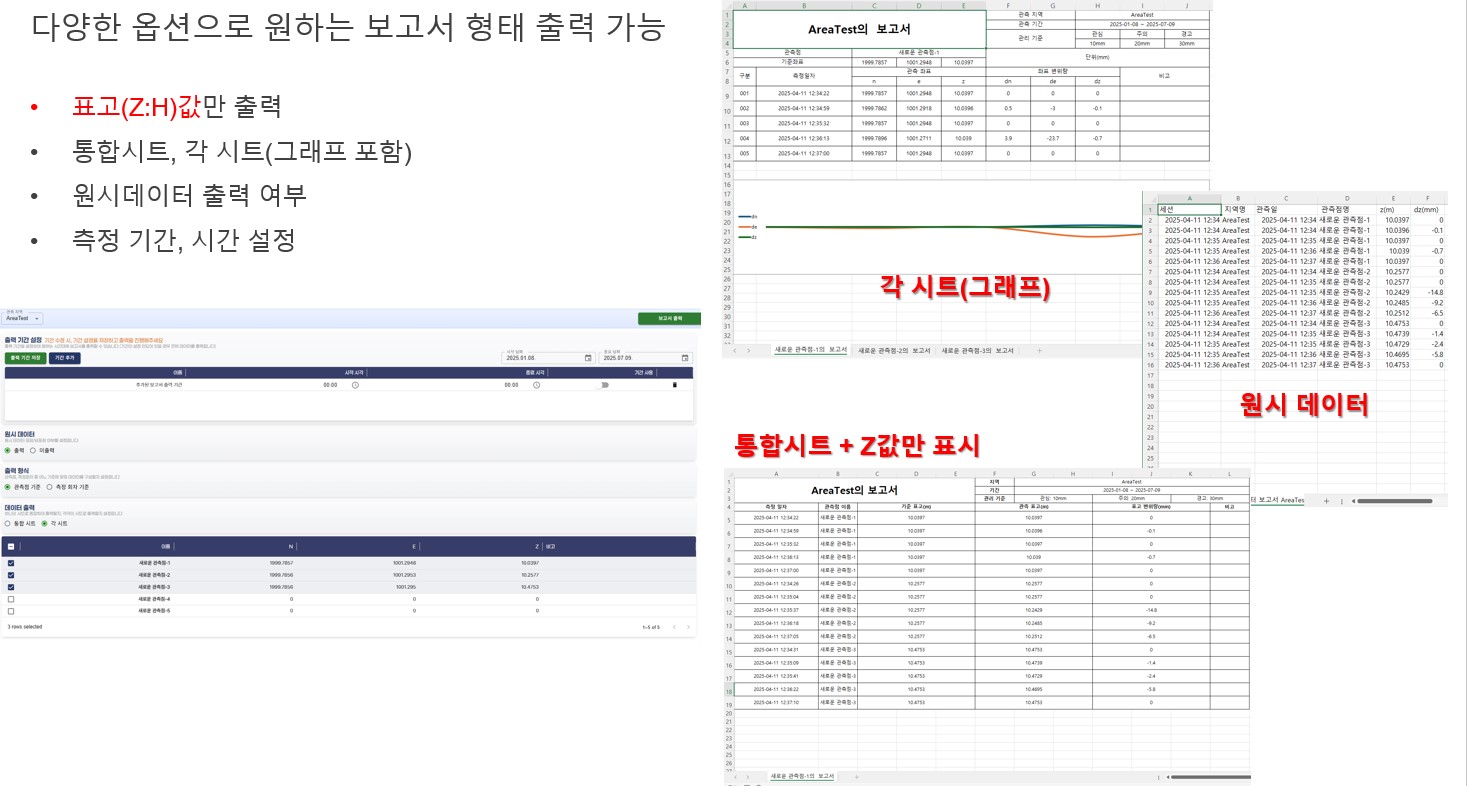The width and height of the screenshot is (1467, 786).
Task: Open the AreaTest observation area dropdown
Action: point(24,319)
